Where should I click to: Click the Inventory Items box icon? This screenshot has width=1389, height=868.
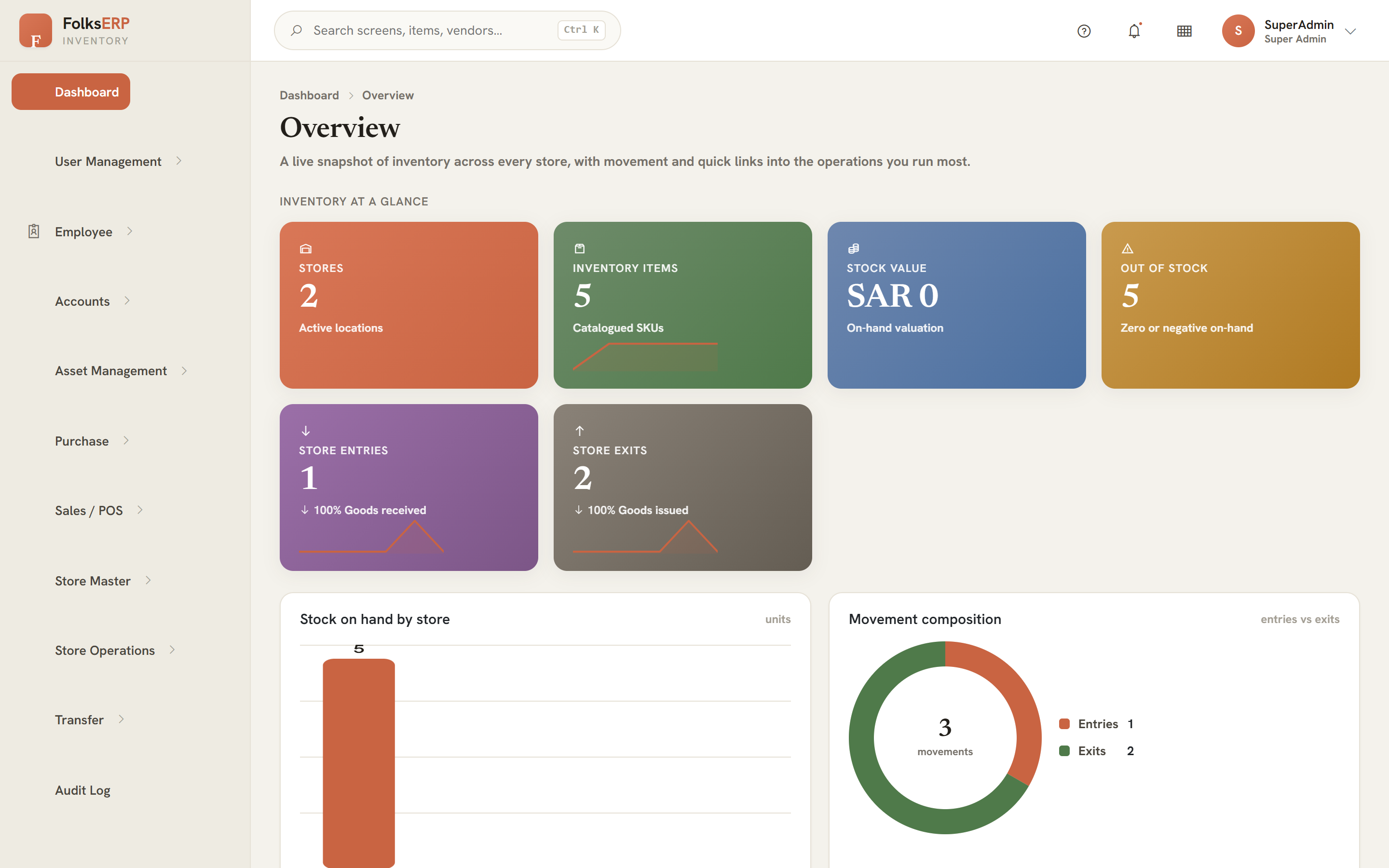(579, 248)
